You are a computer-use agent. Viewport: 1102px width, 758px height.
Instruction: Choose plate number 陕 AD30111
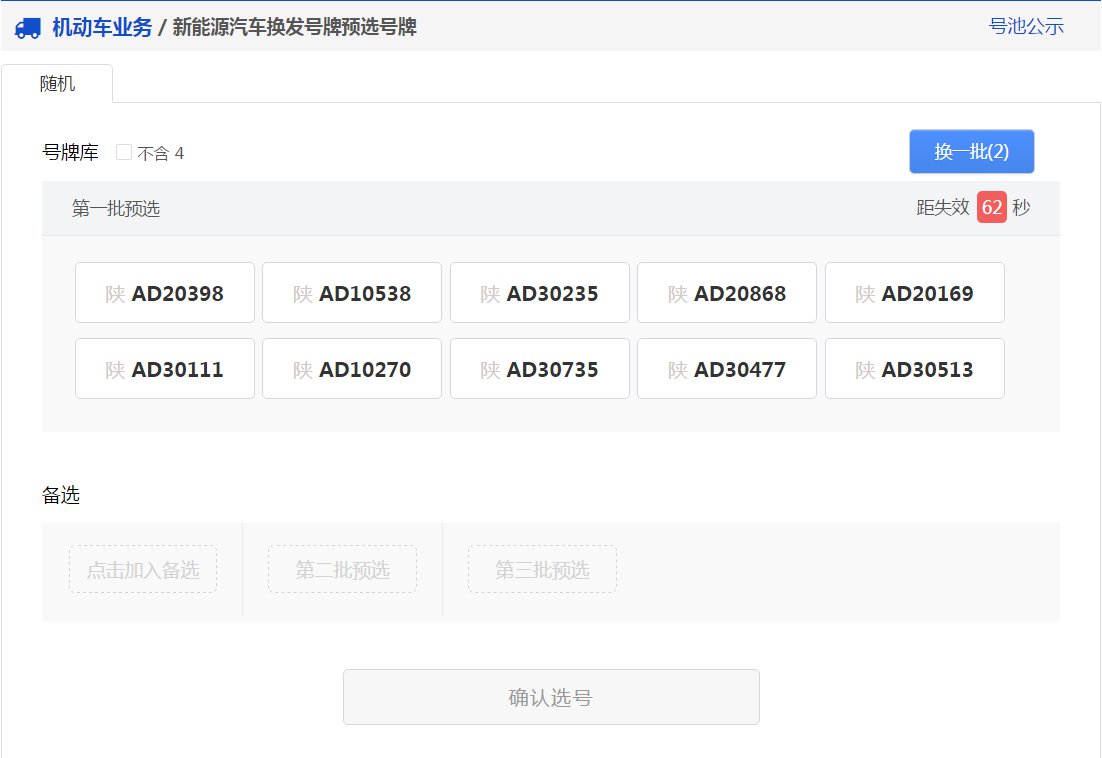(165, 369)
